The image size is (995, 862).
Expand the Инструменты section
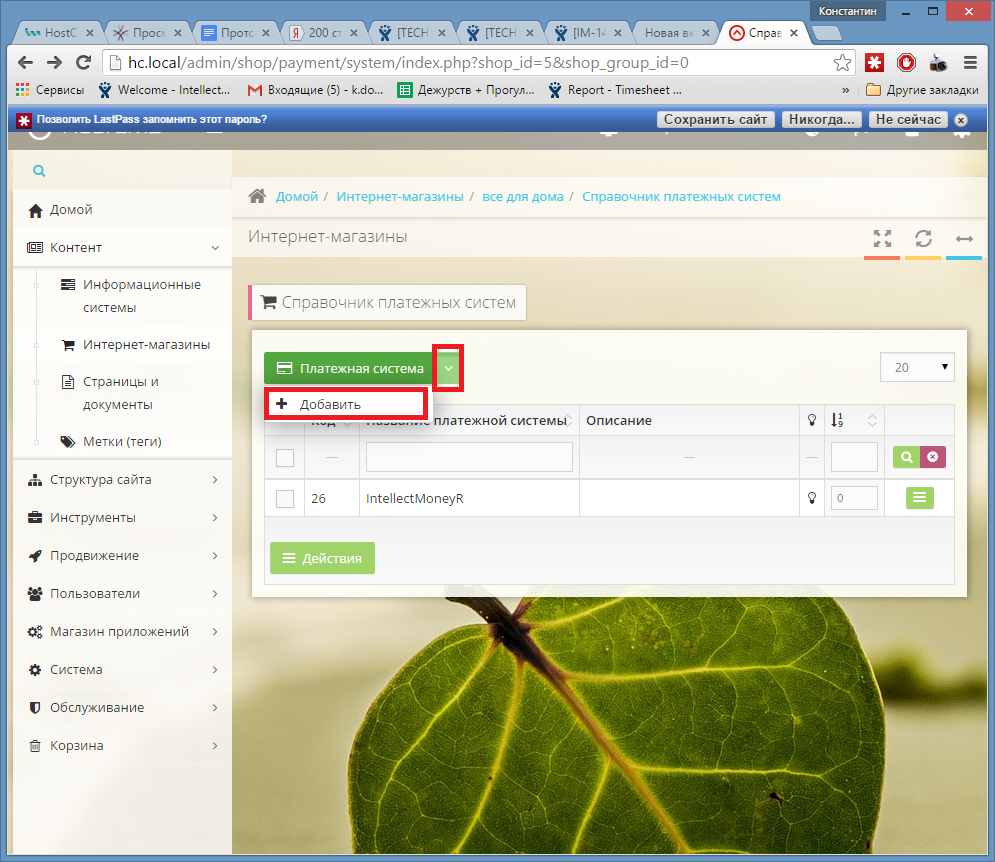(122, 518)
